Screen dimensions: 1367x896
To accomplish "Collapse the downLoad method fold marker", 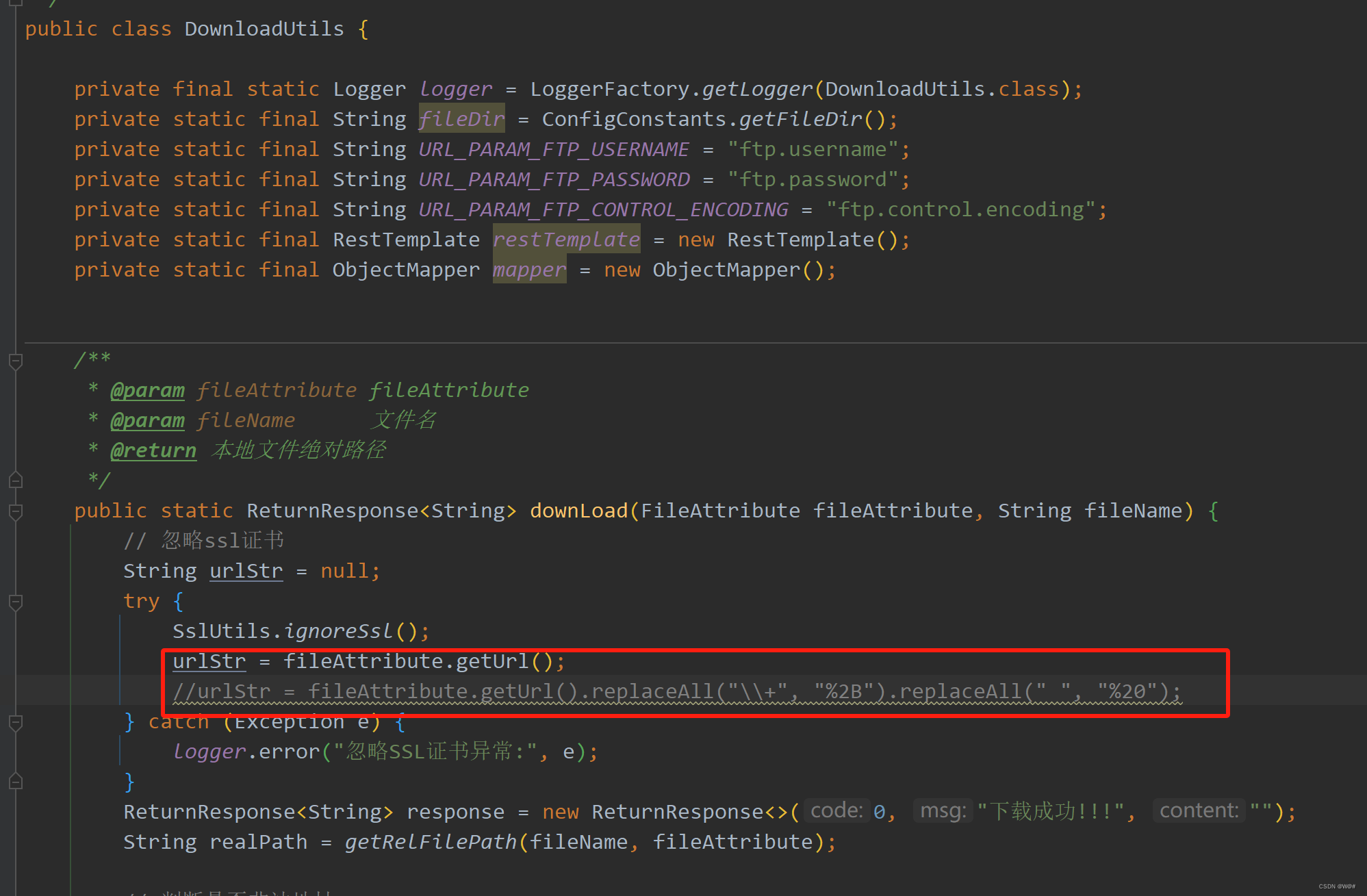I will click(x=16, y=511).
